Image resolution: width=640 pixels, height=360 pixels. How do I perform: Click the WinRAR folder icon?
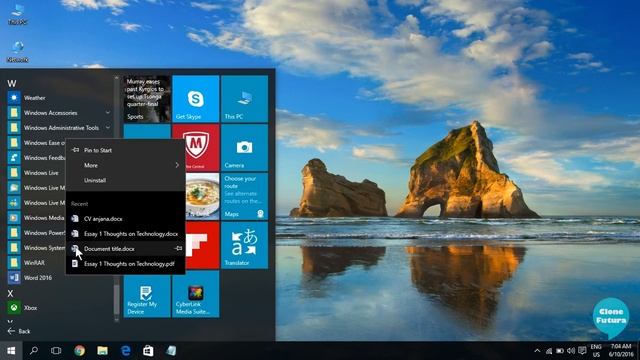click(14, 262)
